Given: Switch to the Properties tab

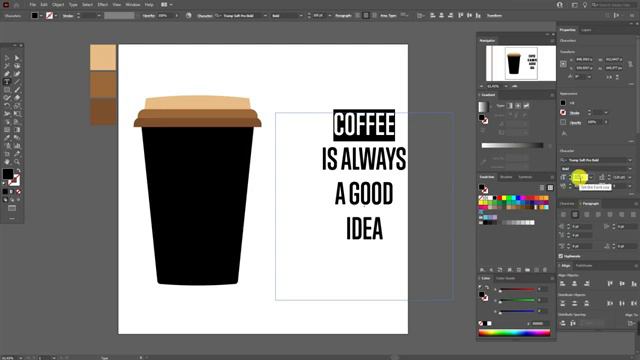Looking at the screenshot, I should tap(567, 30).
